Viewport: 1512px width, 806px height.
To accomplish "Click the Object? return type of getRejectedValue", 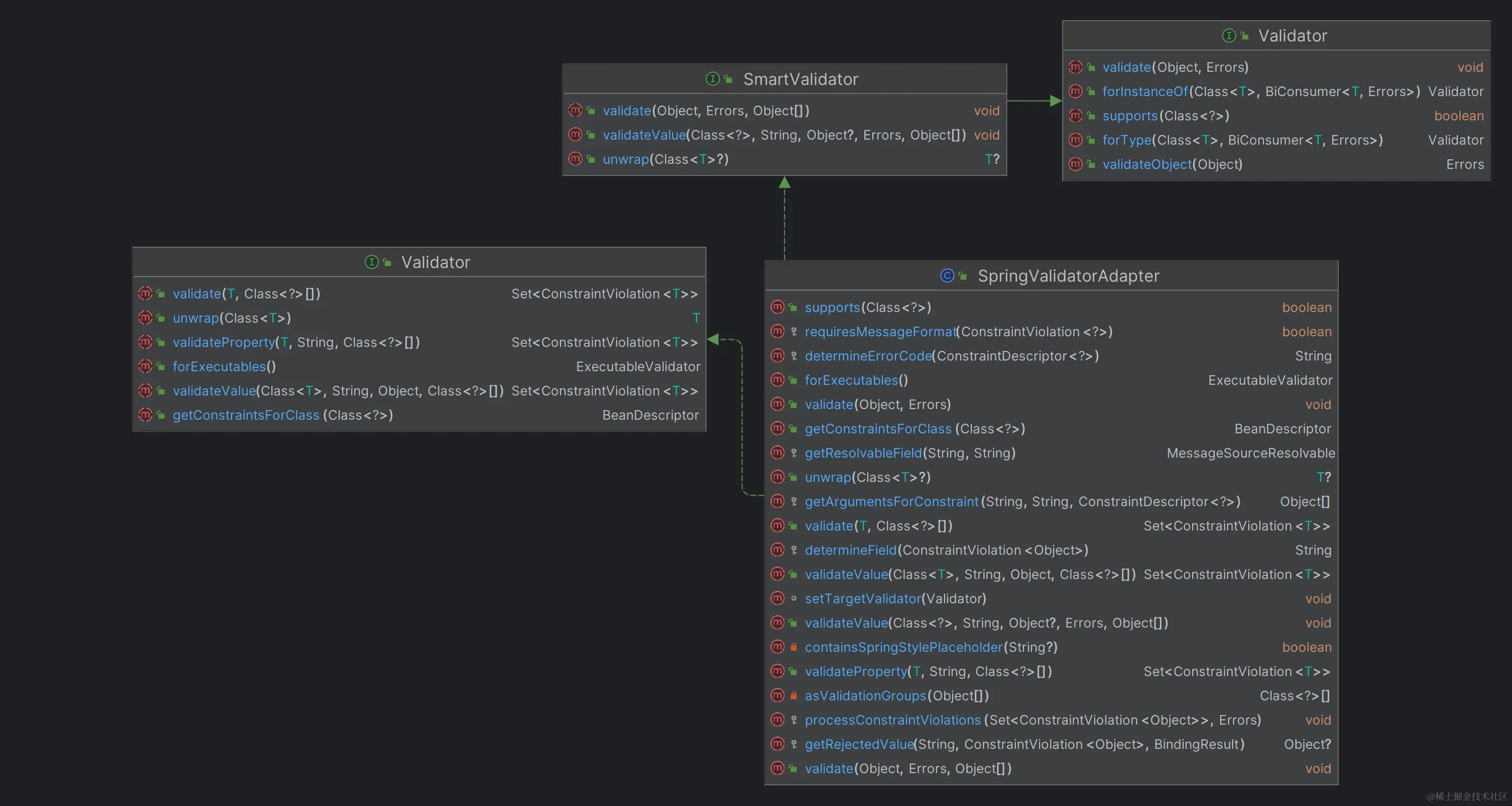I will (x=1307, y=744).
